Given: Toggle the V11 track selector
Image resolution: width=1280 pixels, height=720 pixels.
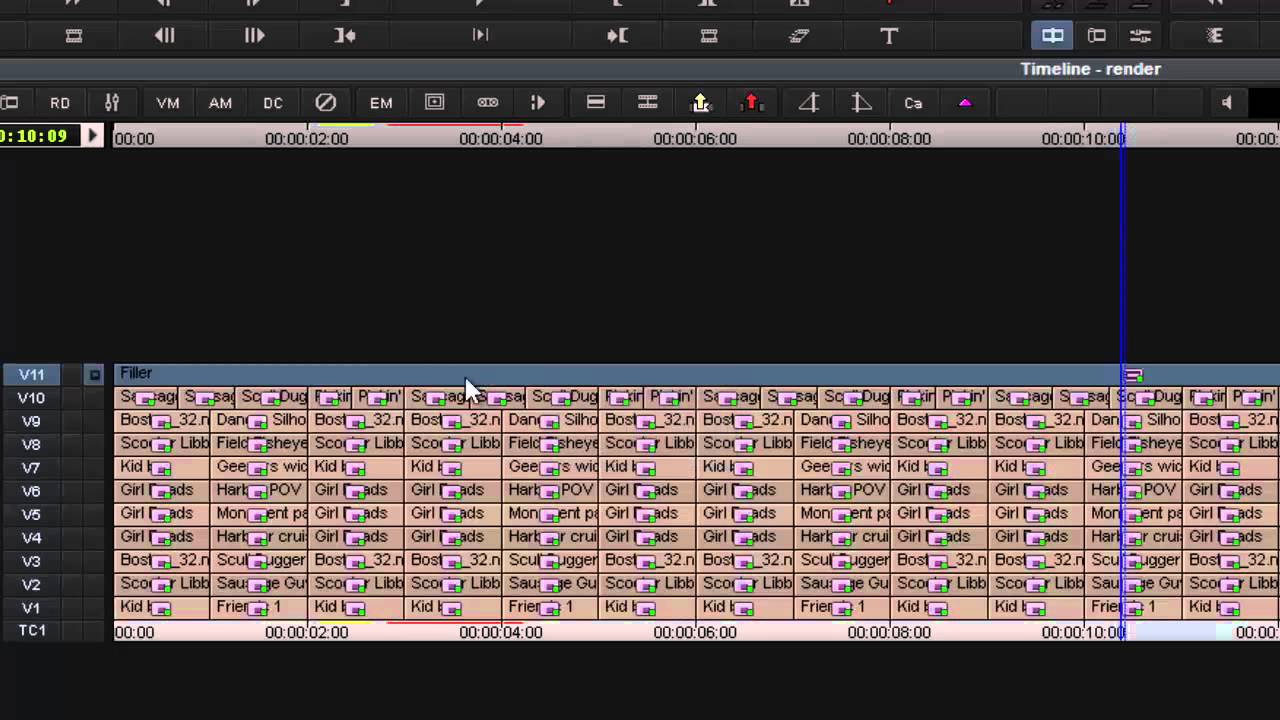Looking at the screenshot, I should 31,374.
